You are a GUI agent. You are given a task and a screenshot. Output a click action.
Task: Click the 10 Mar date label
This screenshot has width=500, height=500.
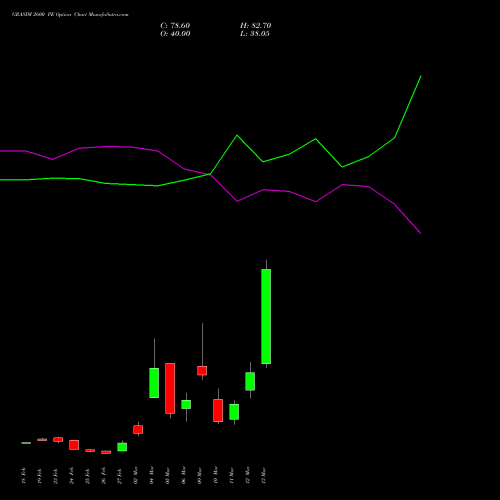pyautogui.click(x=216, y=476)
